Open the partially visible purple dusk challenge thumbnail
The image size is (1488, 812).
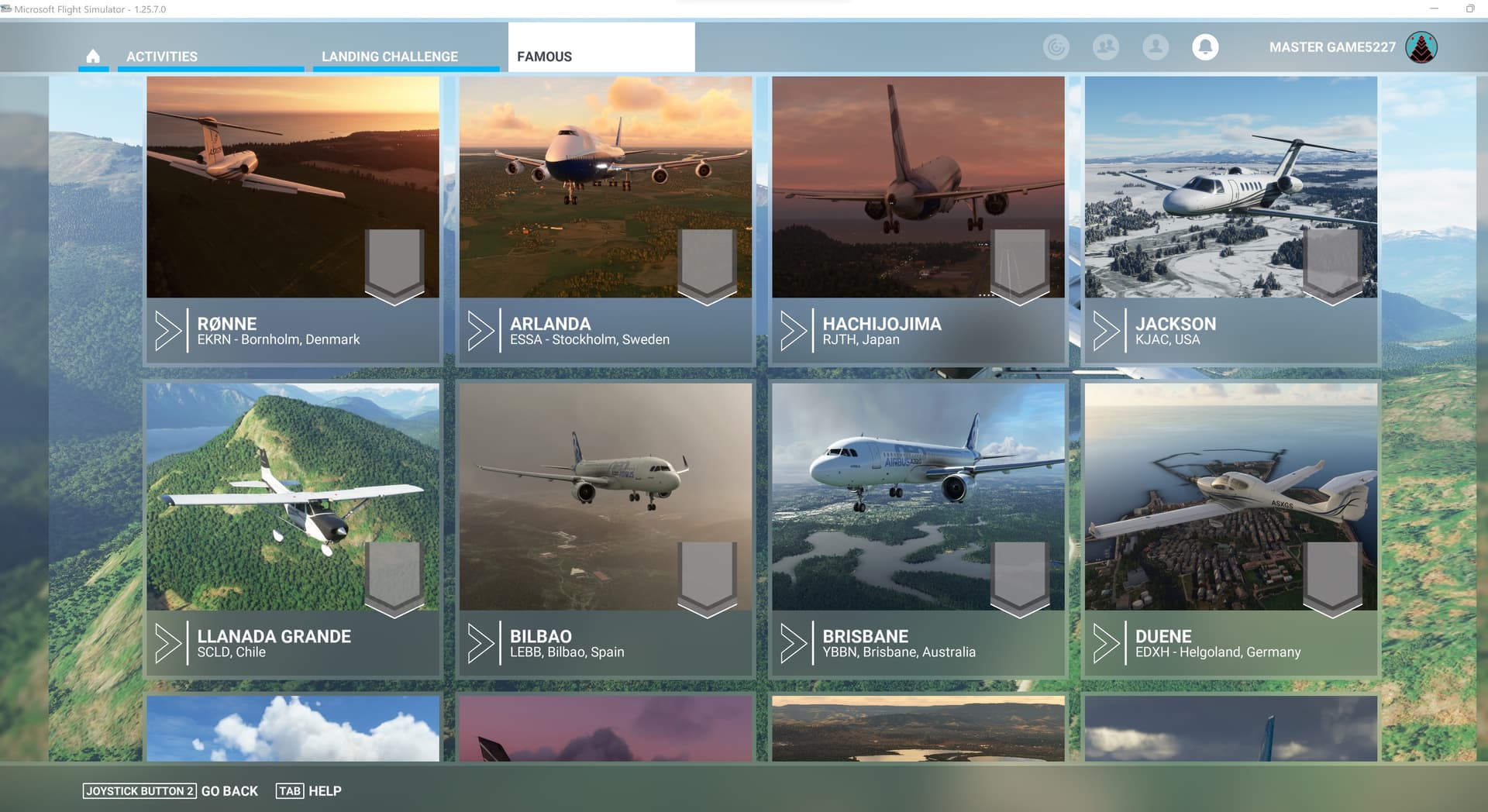(605, 728)
